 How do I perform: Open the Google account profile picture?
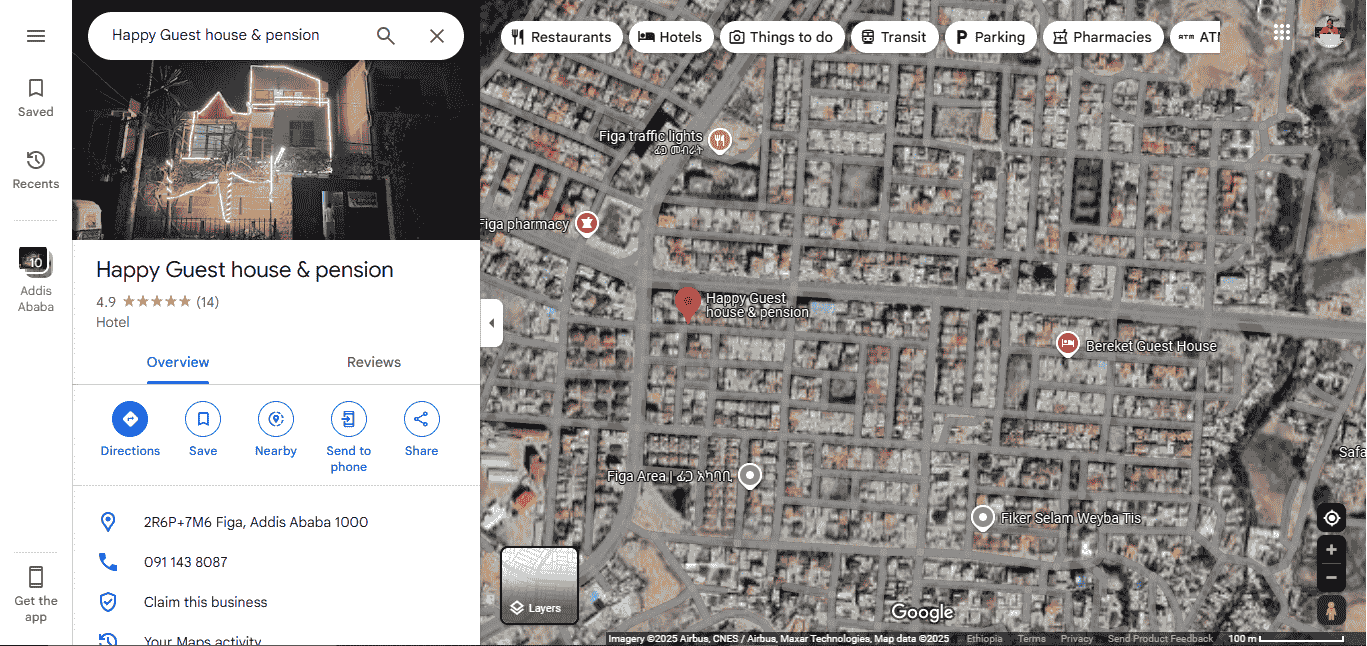click(x=1330, y=33)
